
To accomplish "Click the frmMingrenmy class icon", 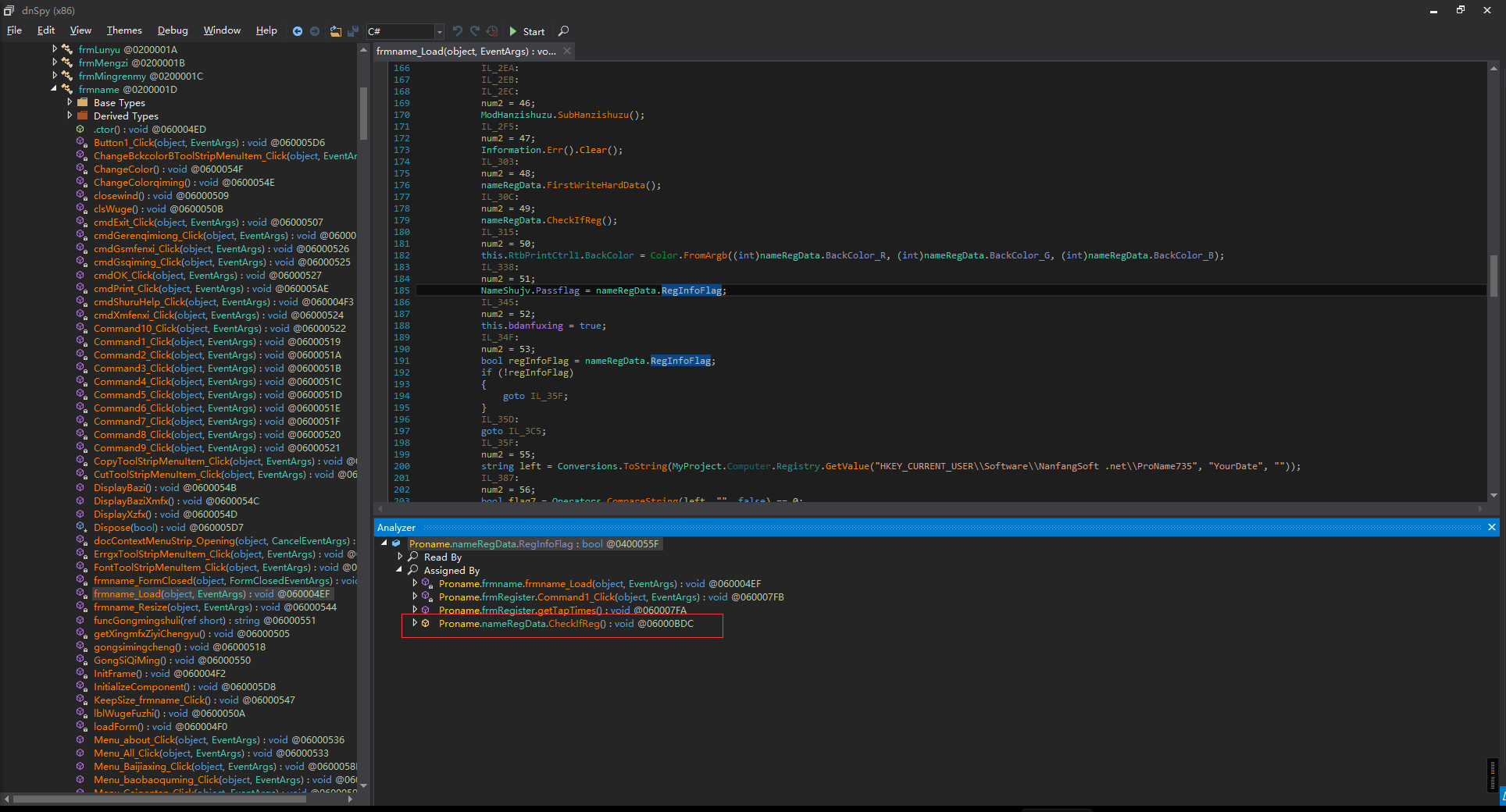I will click(67, 76).
